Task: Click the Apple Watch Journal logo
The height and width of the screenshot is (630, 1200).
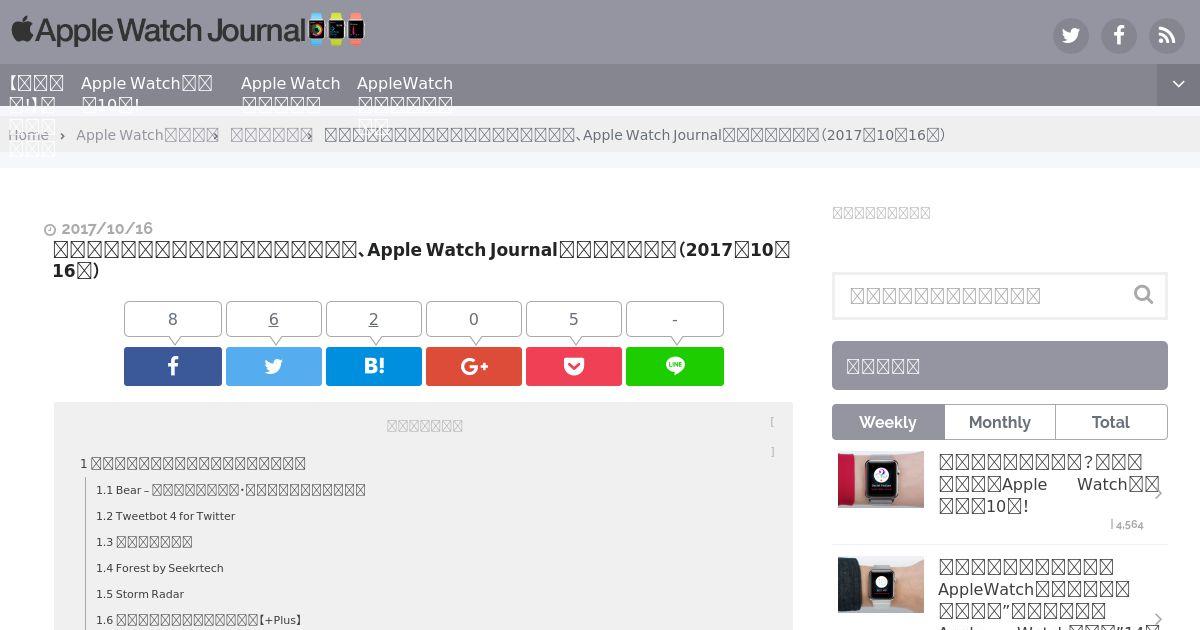Action: 187,30
